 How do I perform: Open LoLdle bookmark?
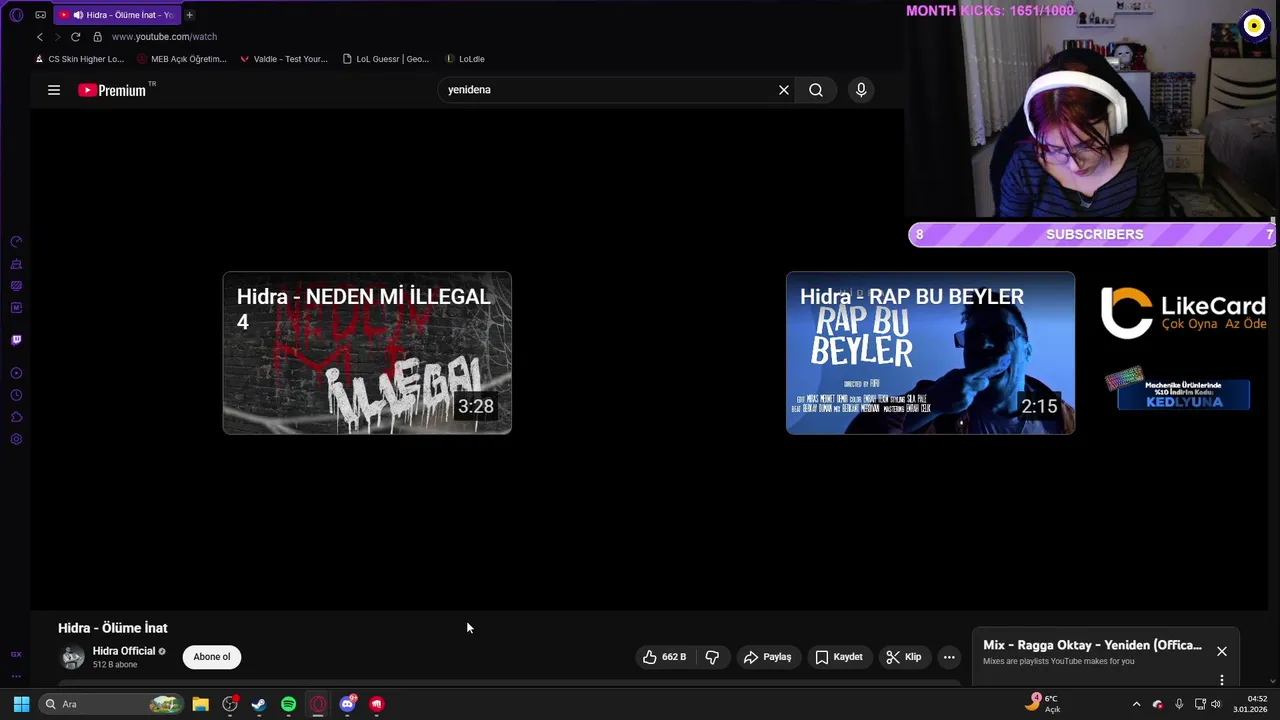tap(464, 59)
